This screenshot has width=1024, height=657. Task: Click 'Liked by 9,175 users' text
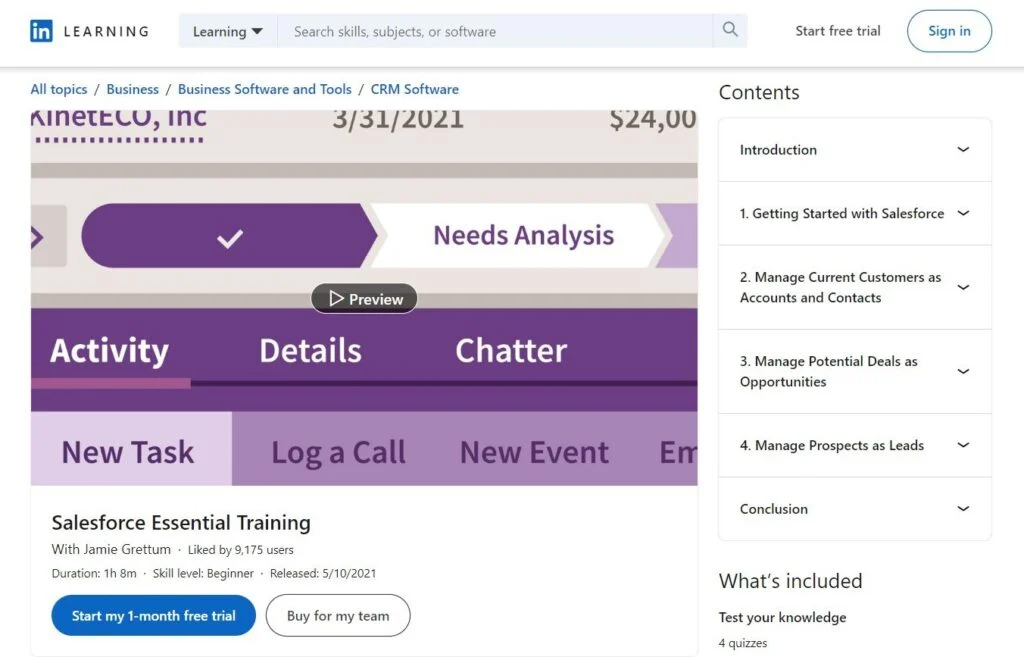tap(240, 550)
